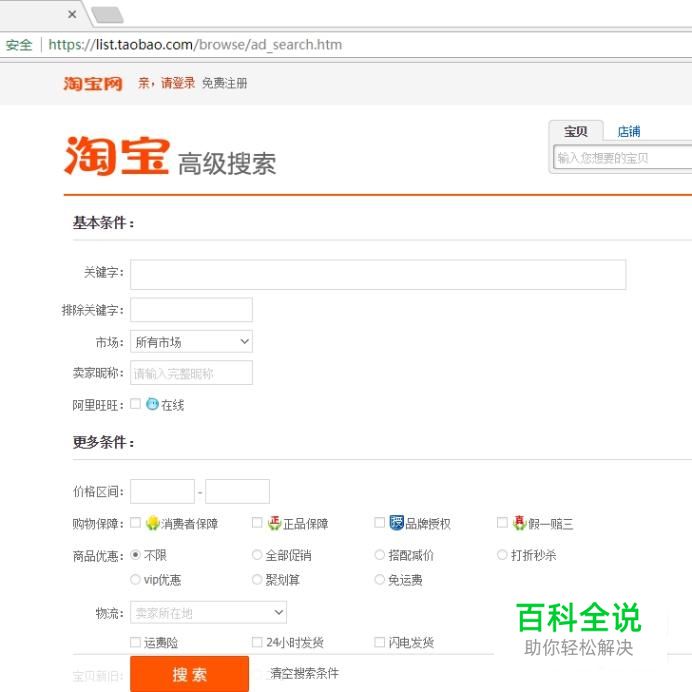
Task: Select the 全部促销 radio option
Action: 257,555
